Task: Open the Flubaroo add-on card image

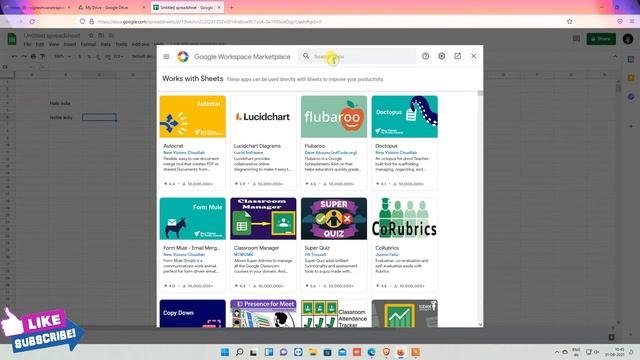Action: click(x=334, y=117)
